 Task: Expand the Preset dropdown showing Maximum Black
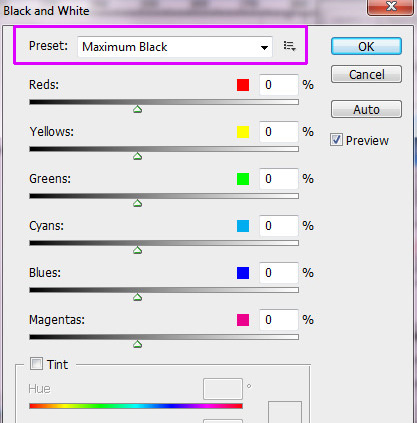tap(175, 47)
